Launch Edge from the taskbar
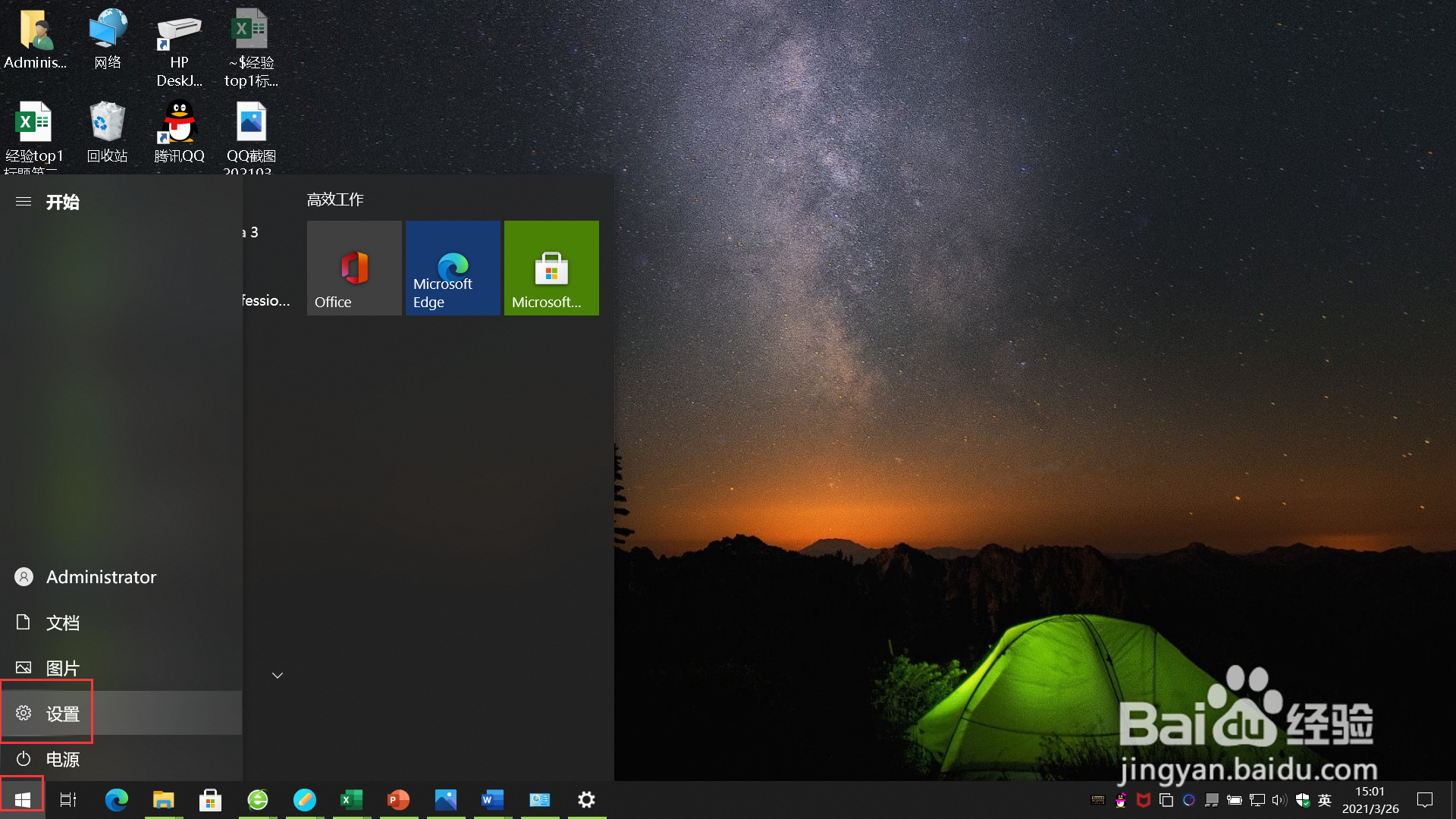The width and height of the screenshot is (1456, 819). point(116,799)
